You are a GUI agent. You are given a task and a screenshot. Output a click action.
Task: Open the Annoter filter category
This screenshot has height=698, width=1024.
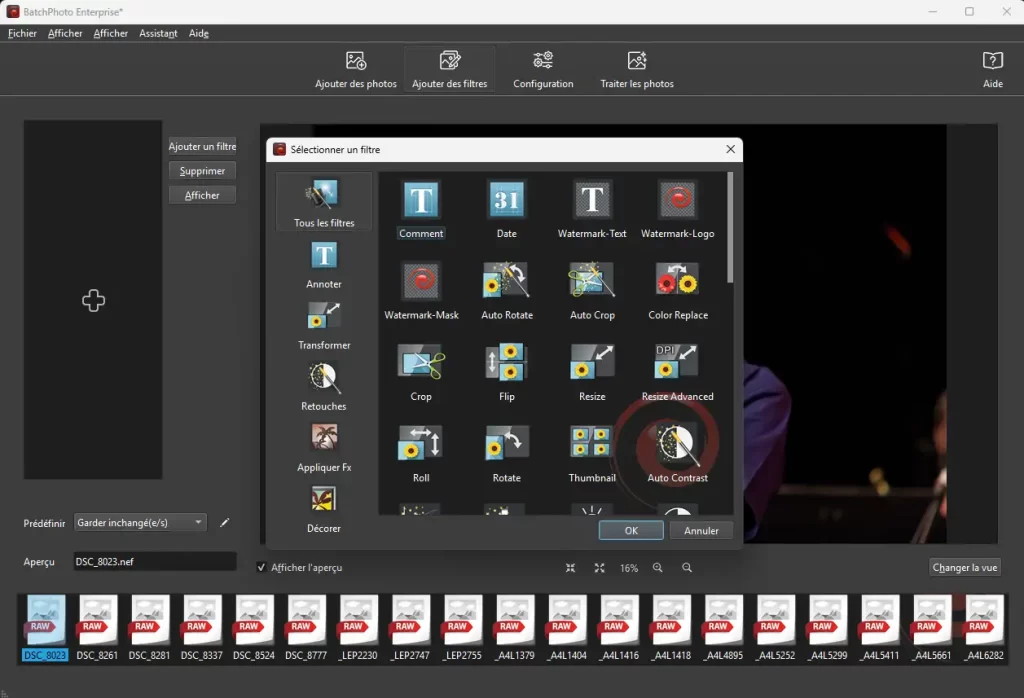pyautogui.click(x=324, y=264)
